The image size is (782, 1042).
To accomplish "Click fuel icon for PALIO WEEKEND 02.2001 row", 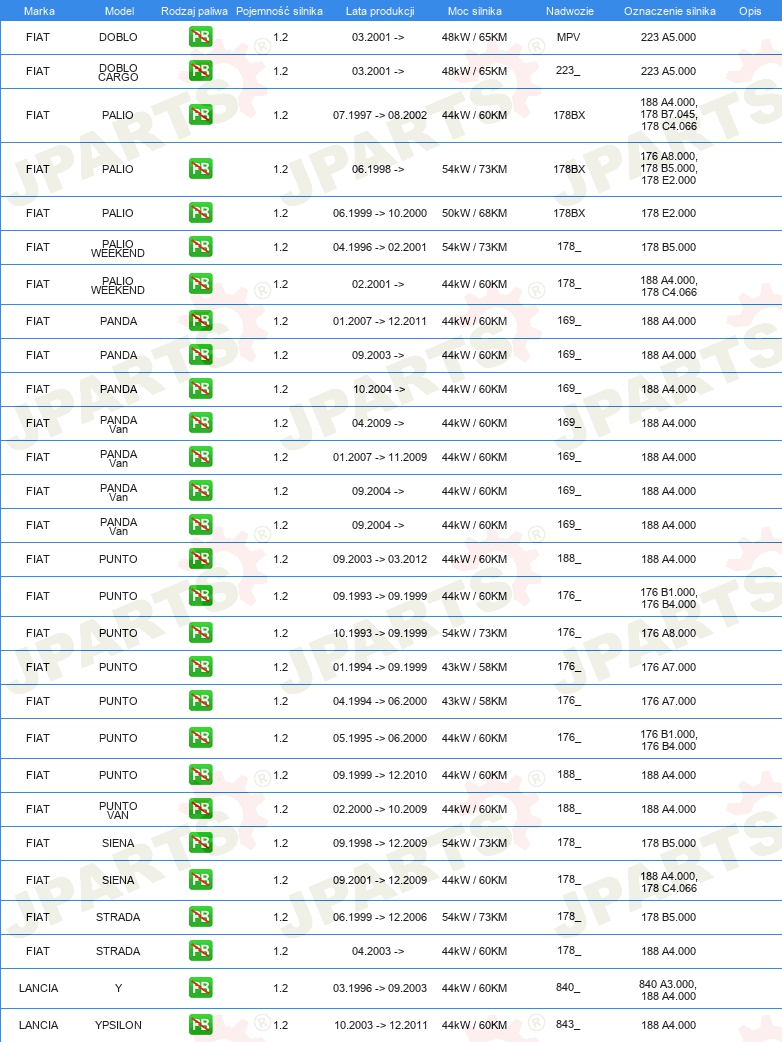I will point(201,284).
